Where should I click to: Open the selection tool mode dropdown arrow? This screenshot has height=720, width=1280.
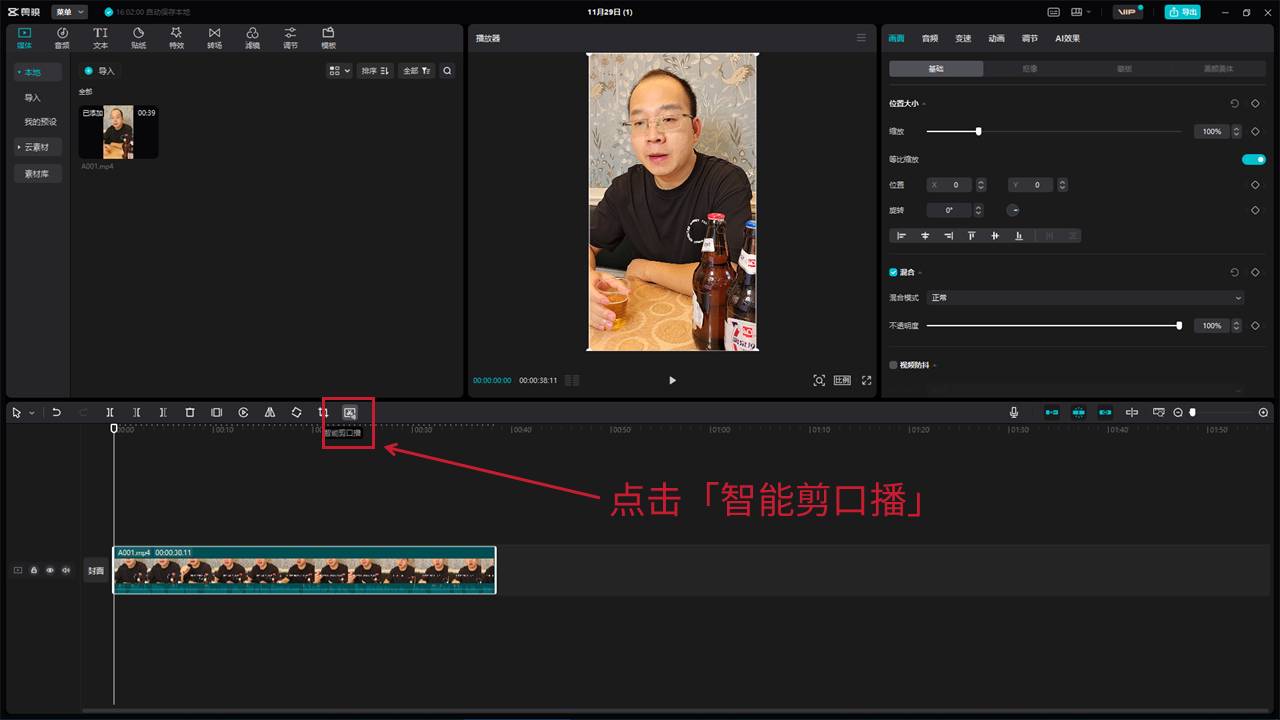click(31, 413)
